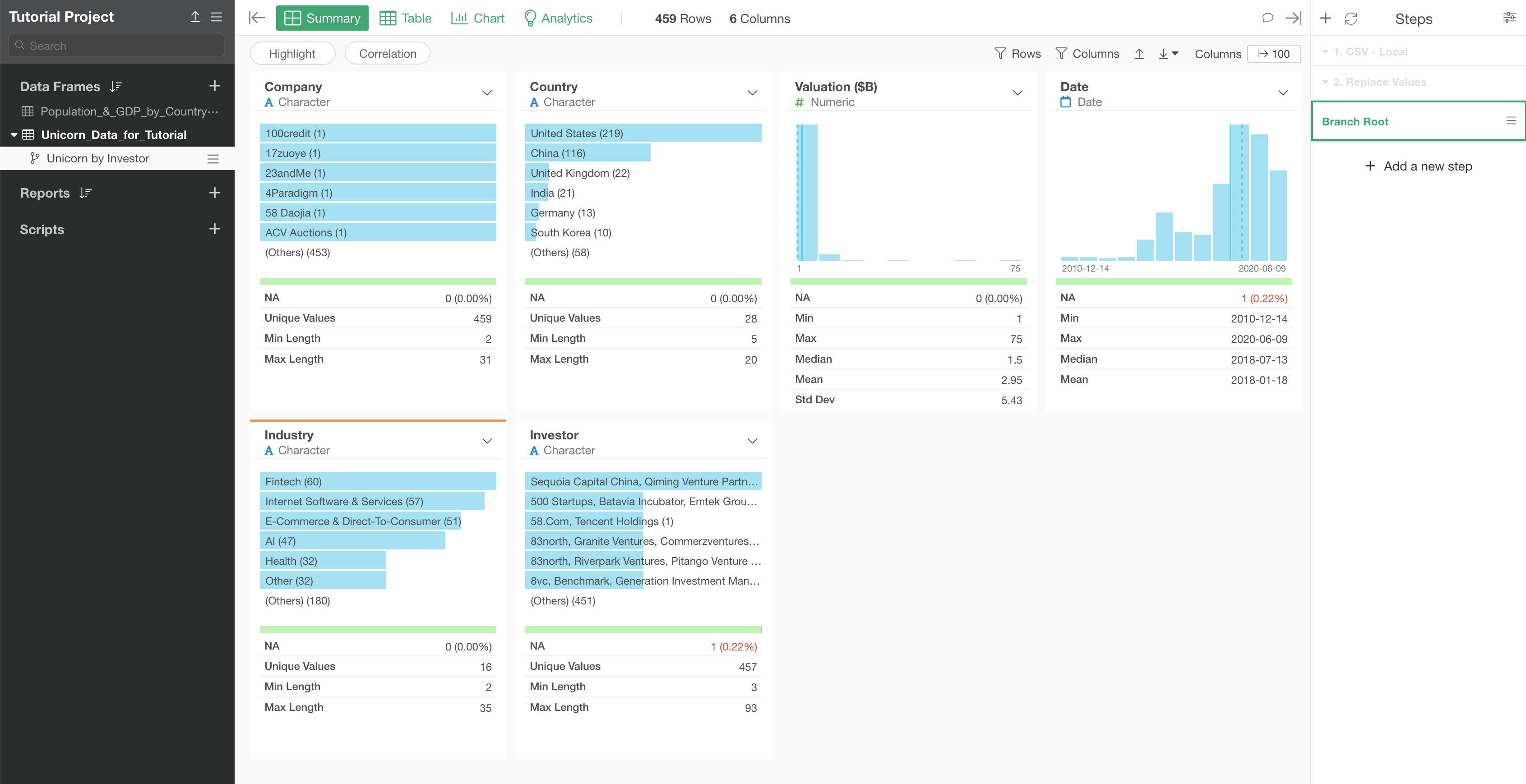Viewport: 1526px width, 784px height.
Task: Click the project Search field
Action: tap(117, 46)
